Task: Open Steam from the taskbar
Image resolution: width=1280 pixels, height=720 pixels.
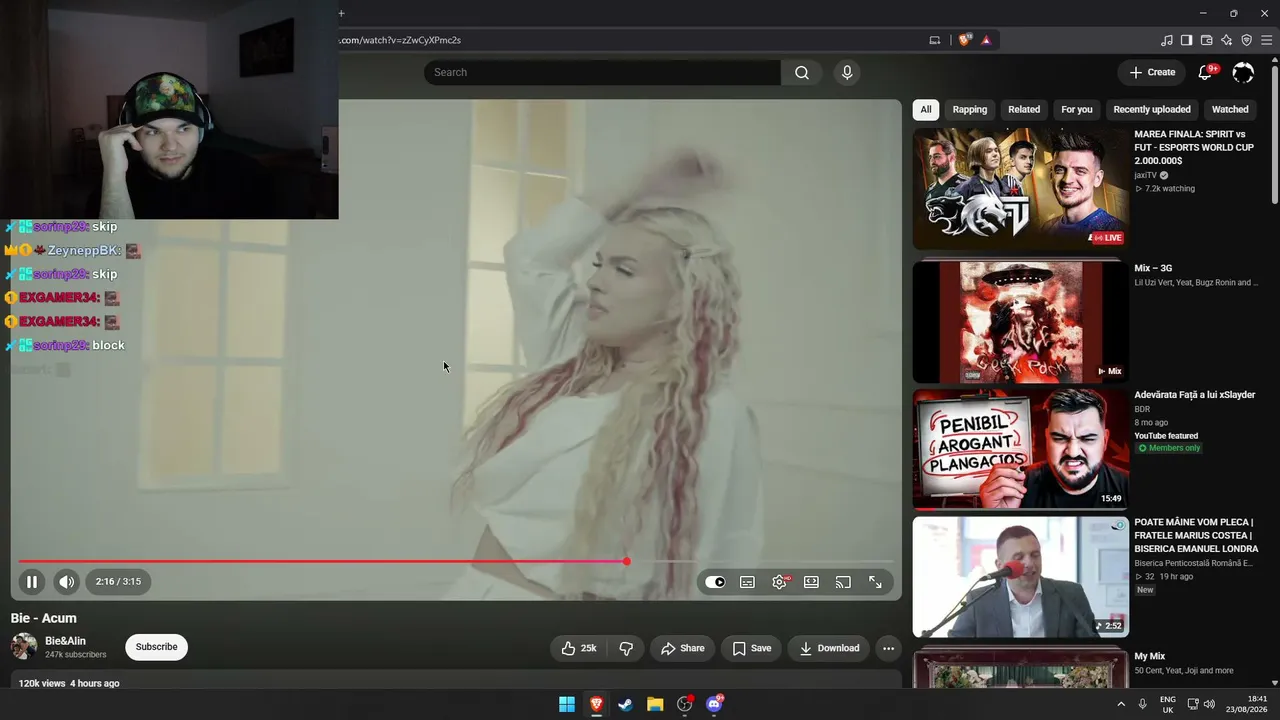Action: coord(626,704)
